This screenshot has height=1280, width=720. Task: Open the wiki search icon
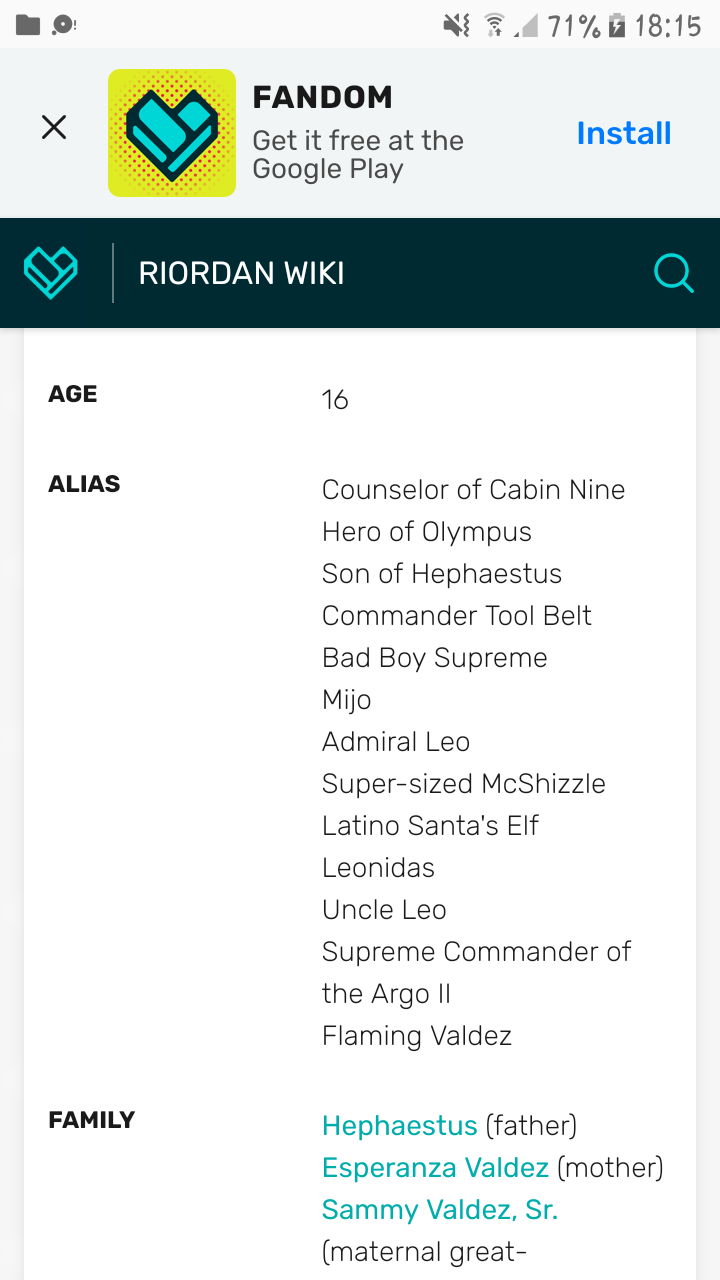(674, 272)
